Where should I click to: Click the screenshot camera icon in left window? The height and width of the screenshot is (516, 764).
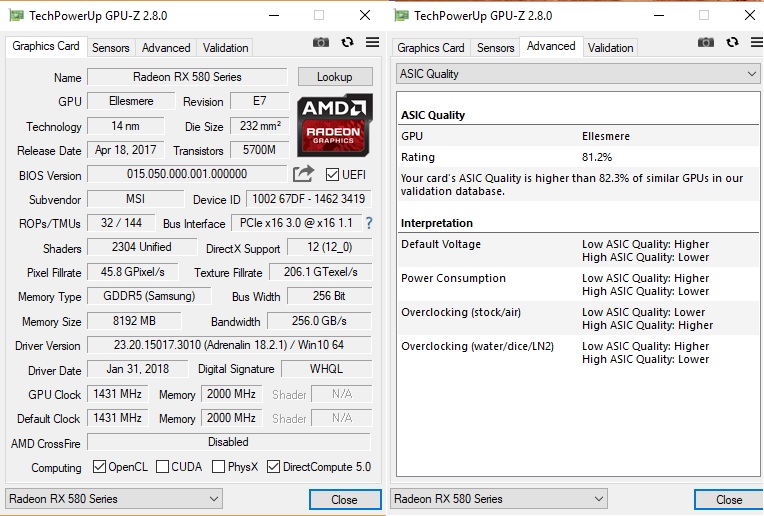click(321, 43)
